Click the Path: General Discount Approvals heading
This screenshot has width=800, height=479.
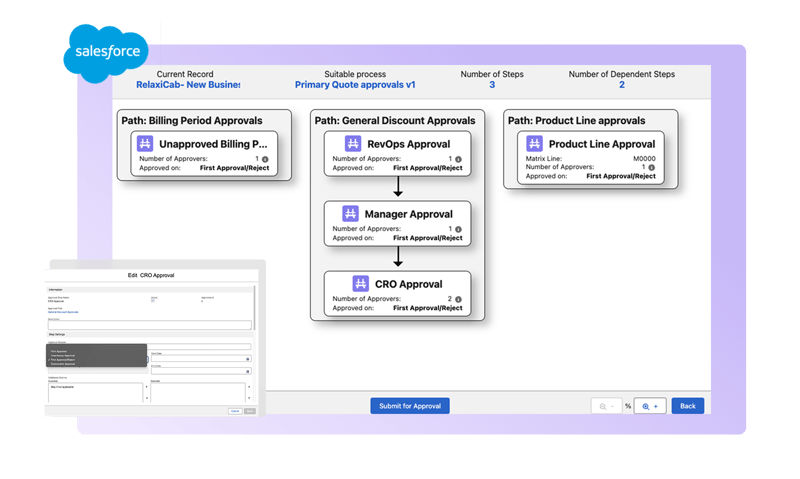395,120
